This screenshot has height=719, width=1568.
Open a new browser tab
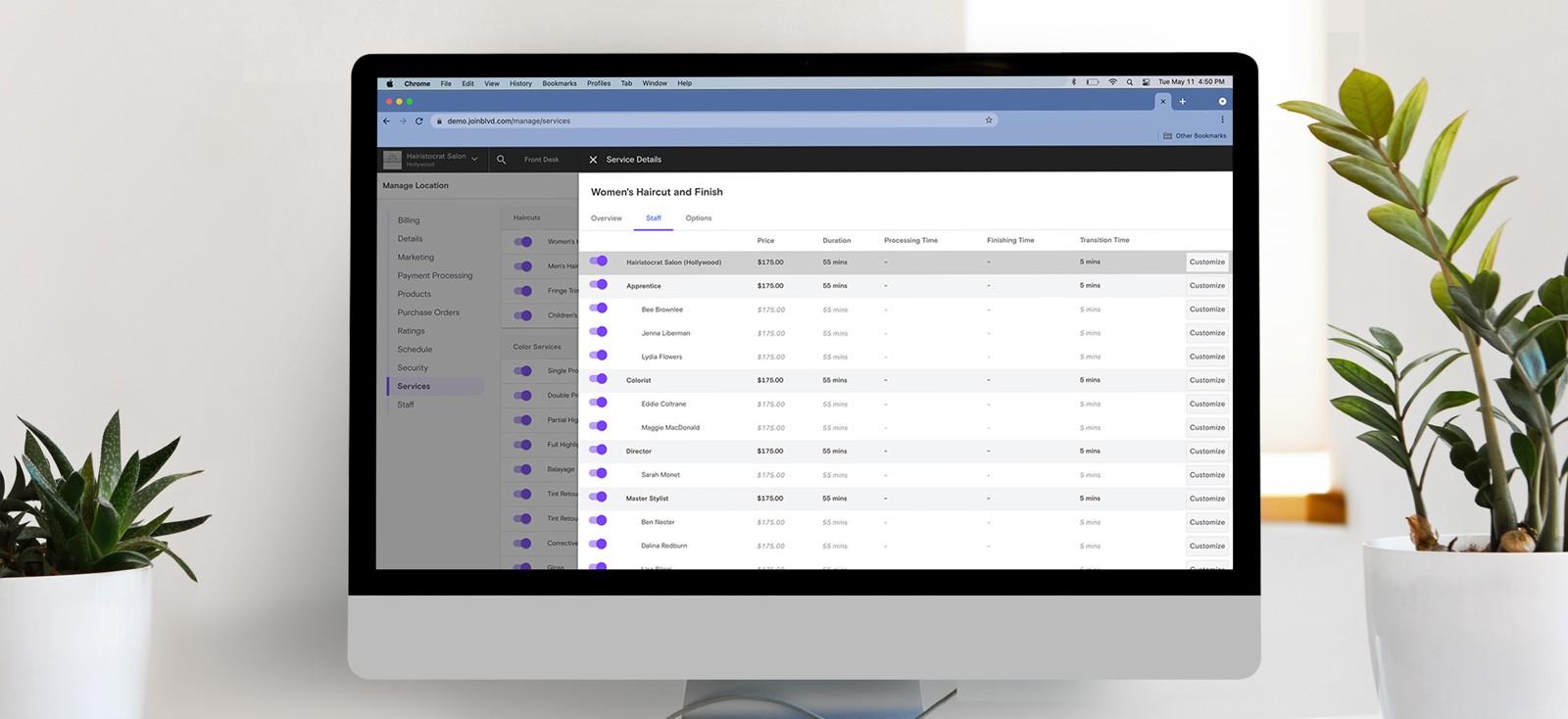click(x=1183, y=102)
